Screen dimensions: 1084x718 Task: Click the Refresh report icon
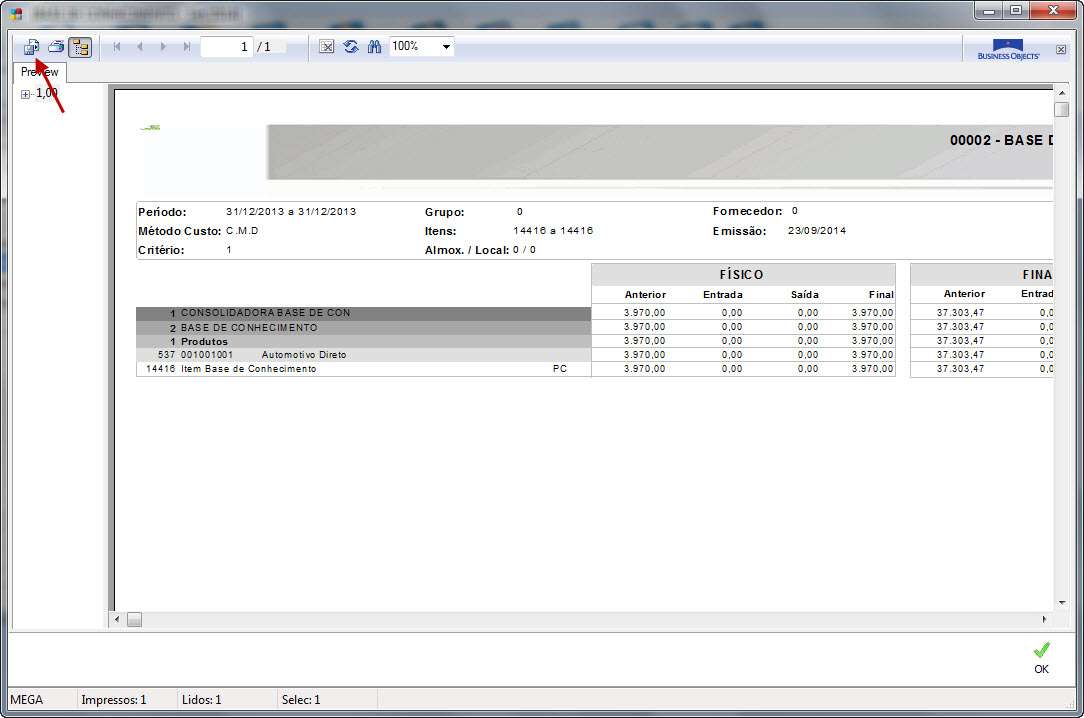tap(351, 47)
